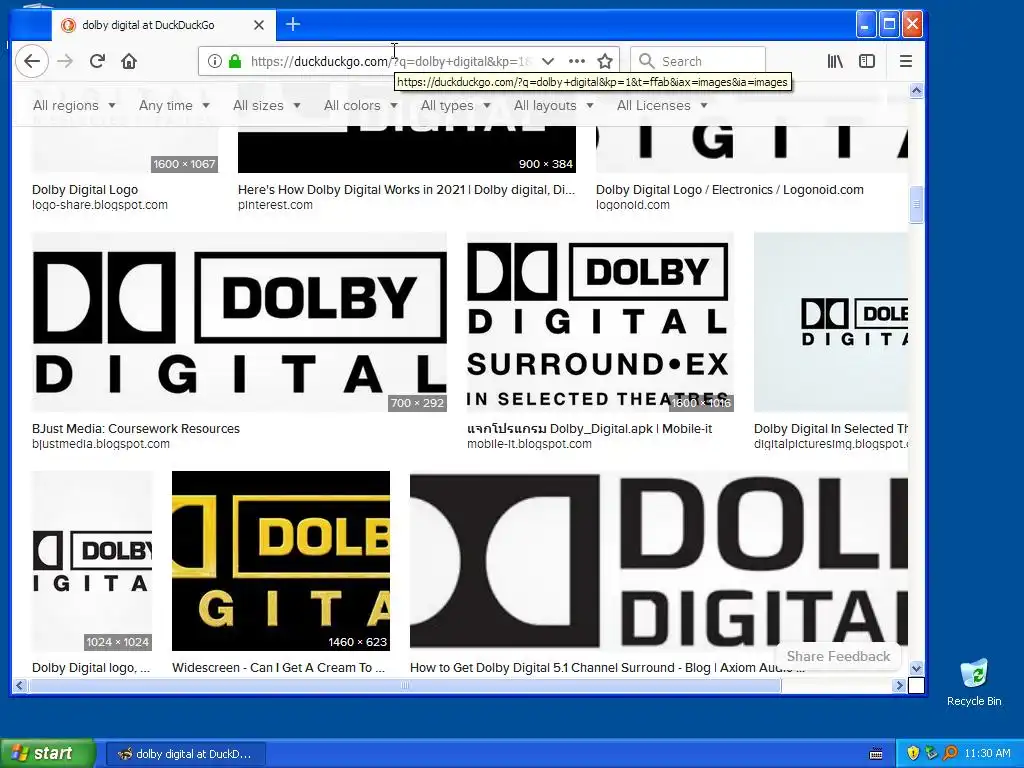Click the 11:30 AM system clock
Screen dimensions: 1024x768
[987, 754]
